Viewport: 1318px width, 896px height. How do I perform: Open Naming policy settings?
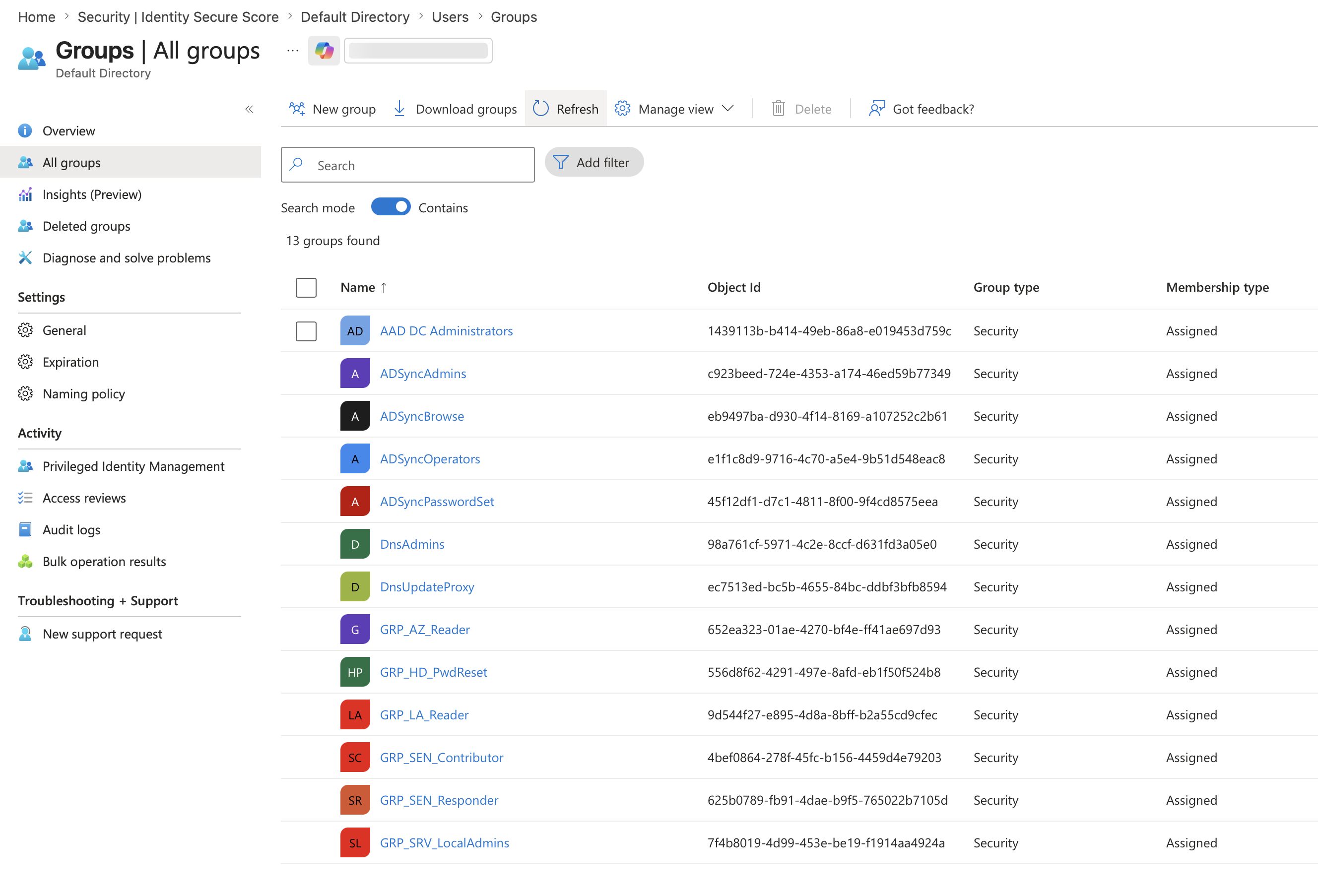(x=131, y=394)
